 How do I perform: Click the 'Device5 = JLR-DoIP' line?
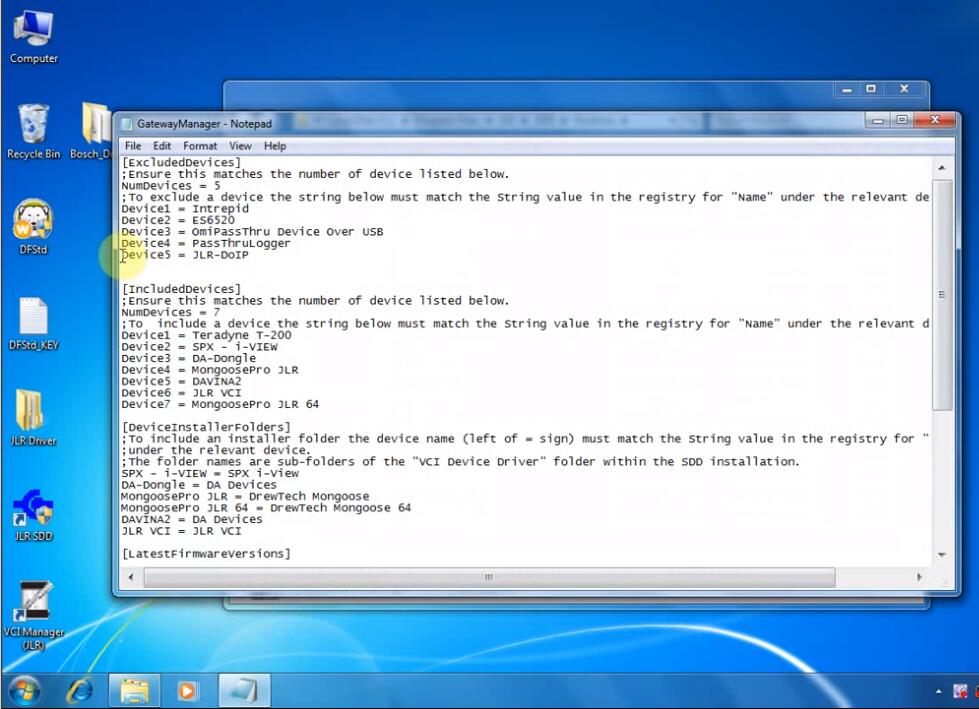pos(185,255)
